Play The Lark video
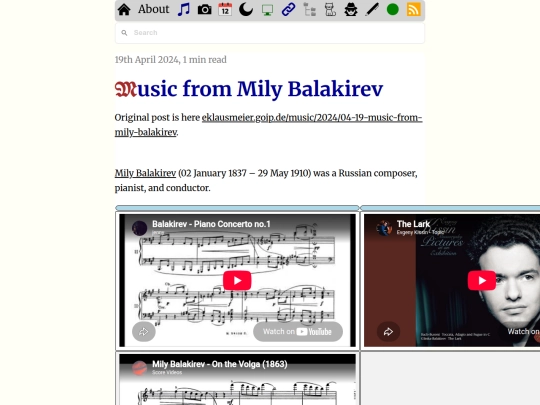This screenshot has height=405, width=540. click(482, 280)
